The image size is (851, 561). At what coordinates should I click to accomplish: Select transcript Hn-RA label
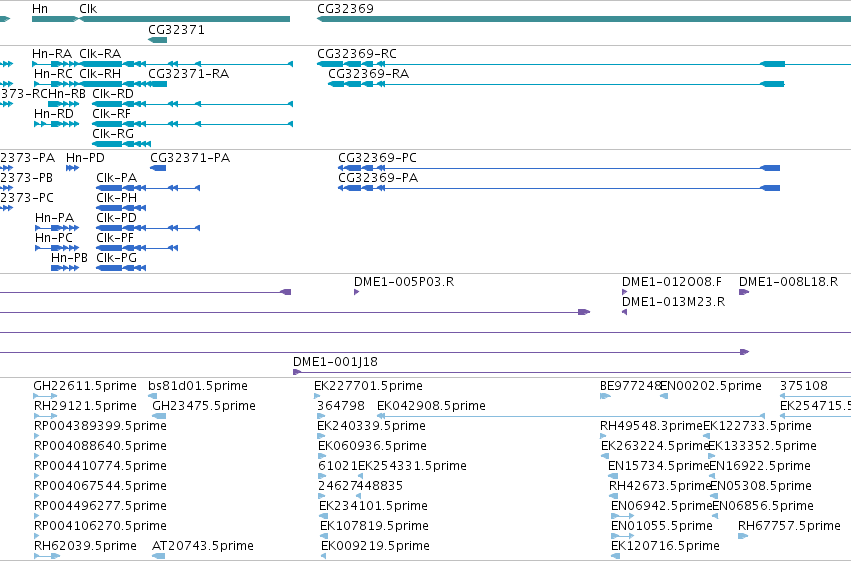point(52,54)
